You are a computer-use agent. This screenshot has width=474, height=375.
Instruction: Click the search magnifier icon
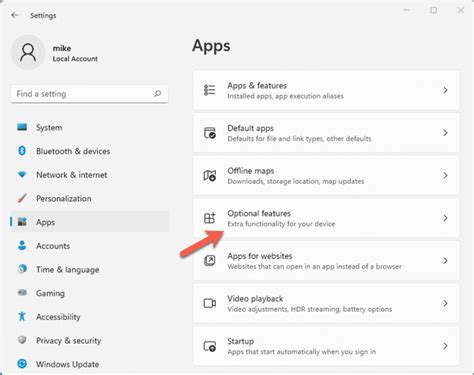[158, 94]
